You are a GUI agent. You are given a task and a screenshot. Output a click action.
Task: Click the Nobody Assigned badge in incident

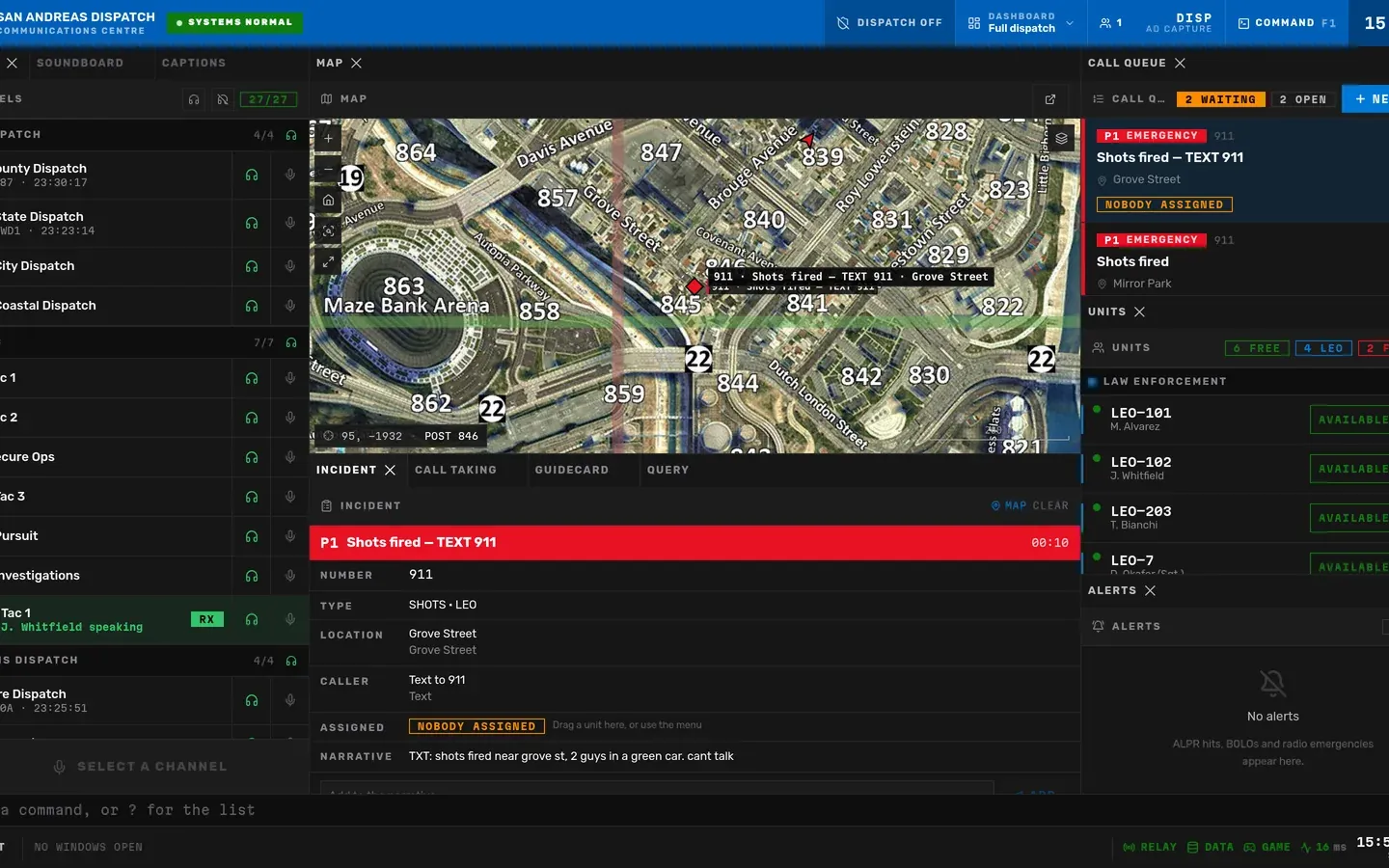point(477,726)
